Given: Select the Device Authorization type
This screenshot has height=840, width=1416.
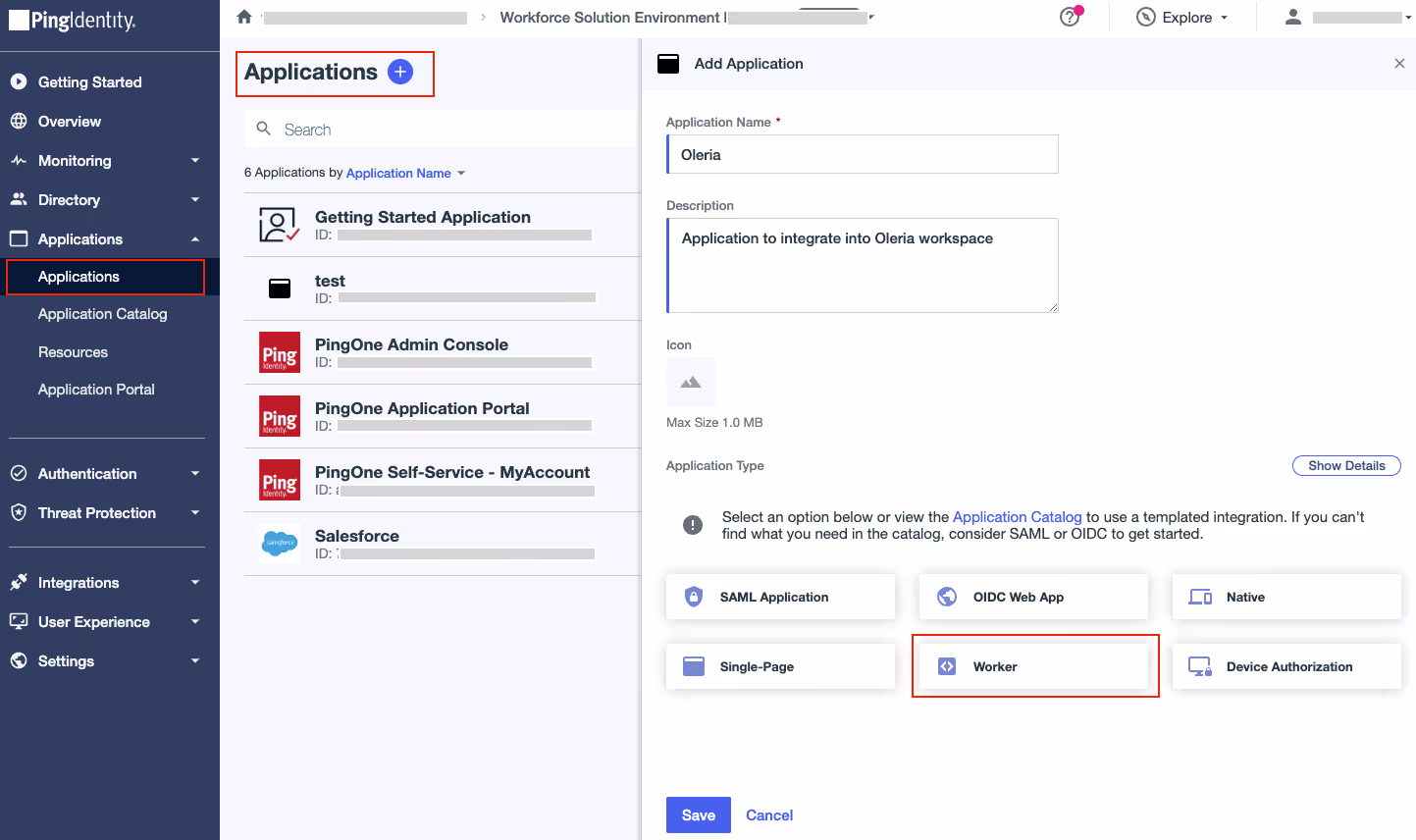Looking at the screenshot, I should pos(1286,666).
